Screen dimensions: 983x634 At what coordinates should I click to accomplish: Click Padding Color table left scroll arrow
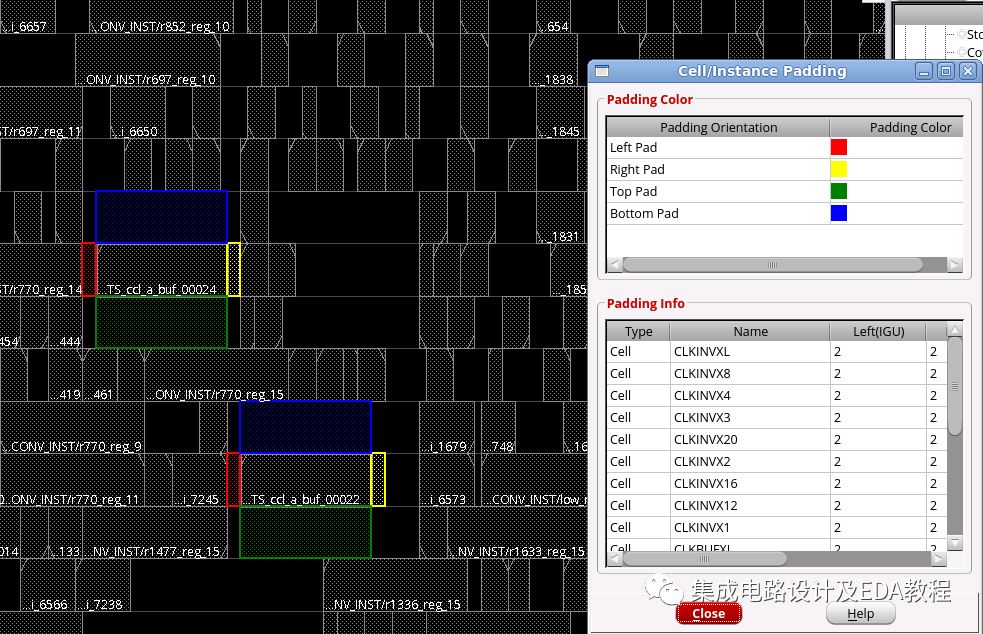(x=614, y=265)
